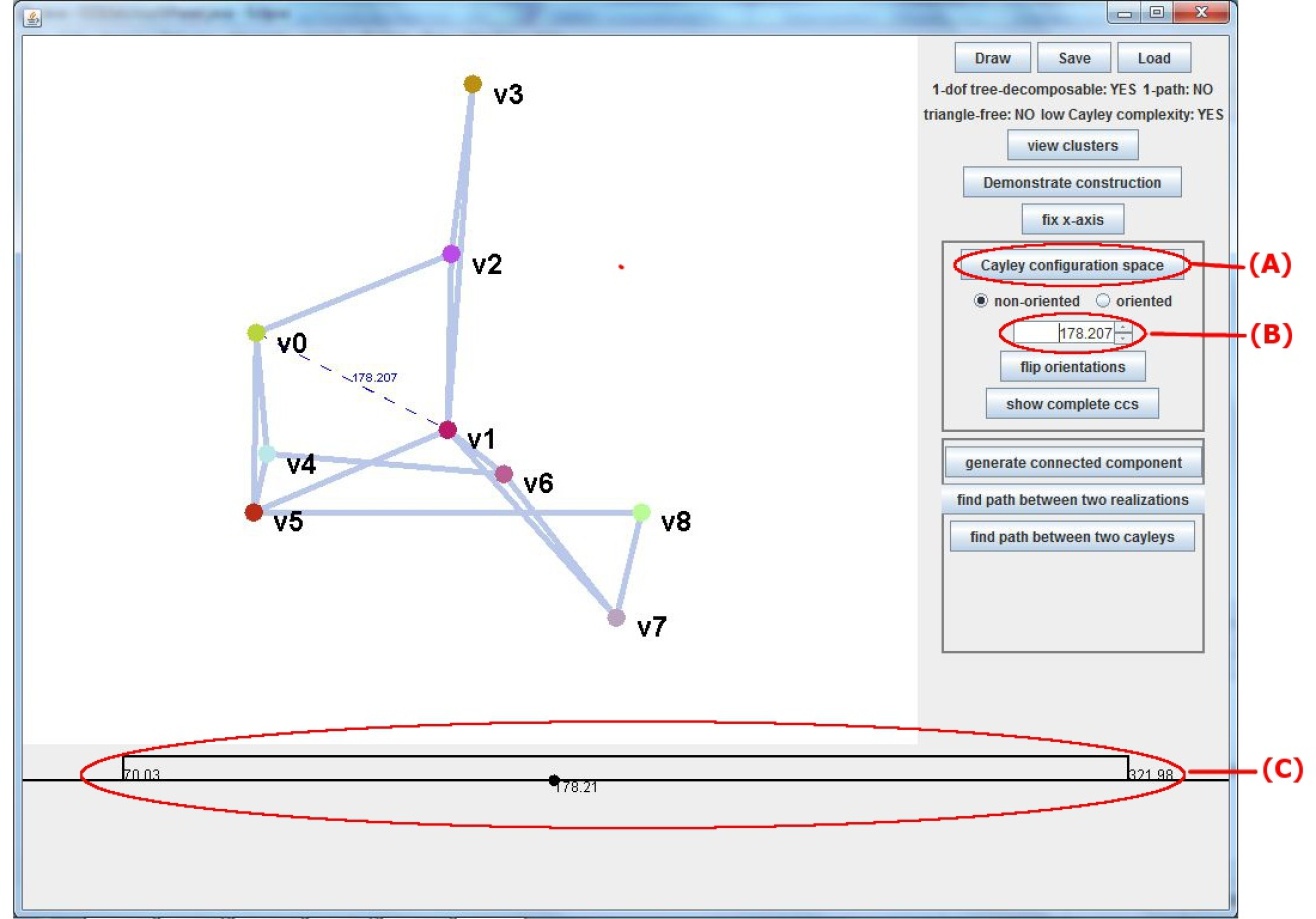Image resolution: width=1316 pixels, height=919 pixels.
Task: Select vertex v3 node
Action: (474, 84)
